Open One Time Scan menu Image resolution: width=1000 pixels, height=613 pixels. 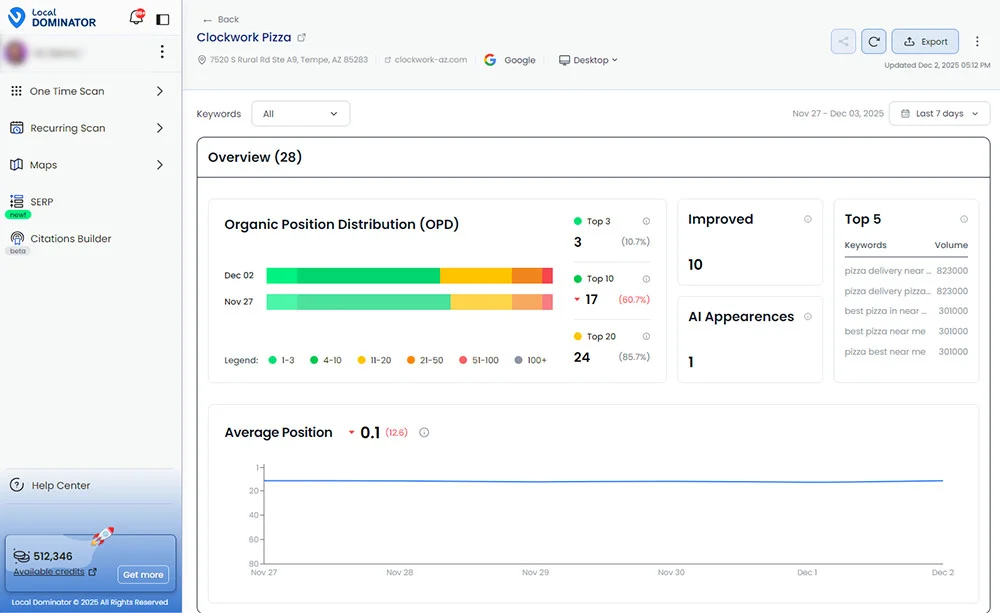click(x=66, y=91)
